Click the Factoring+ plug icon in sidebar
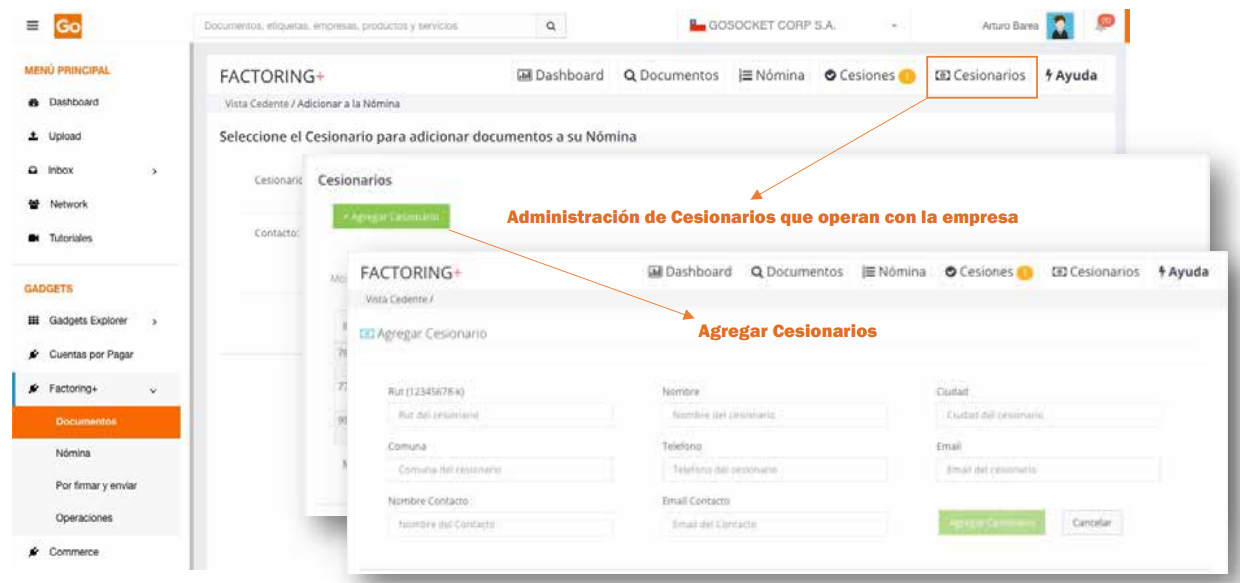 pos(33,388)
